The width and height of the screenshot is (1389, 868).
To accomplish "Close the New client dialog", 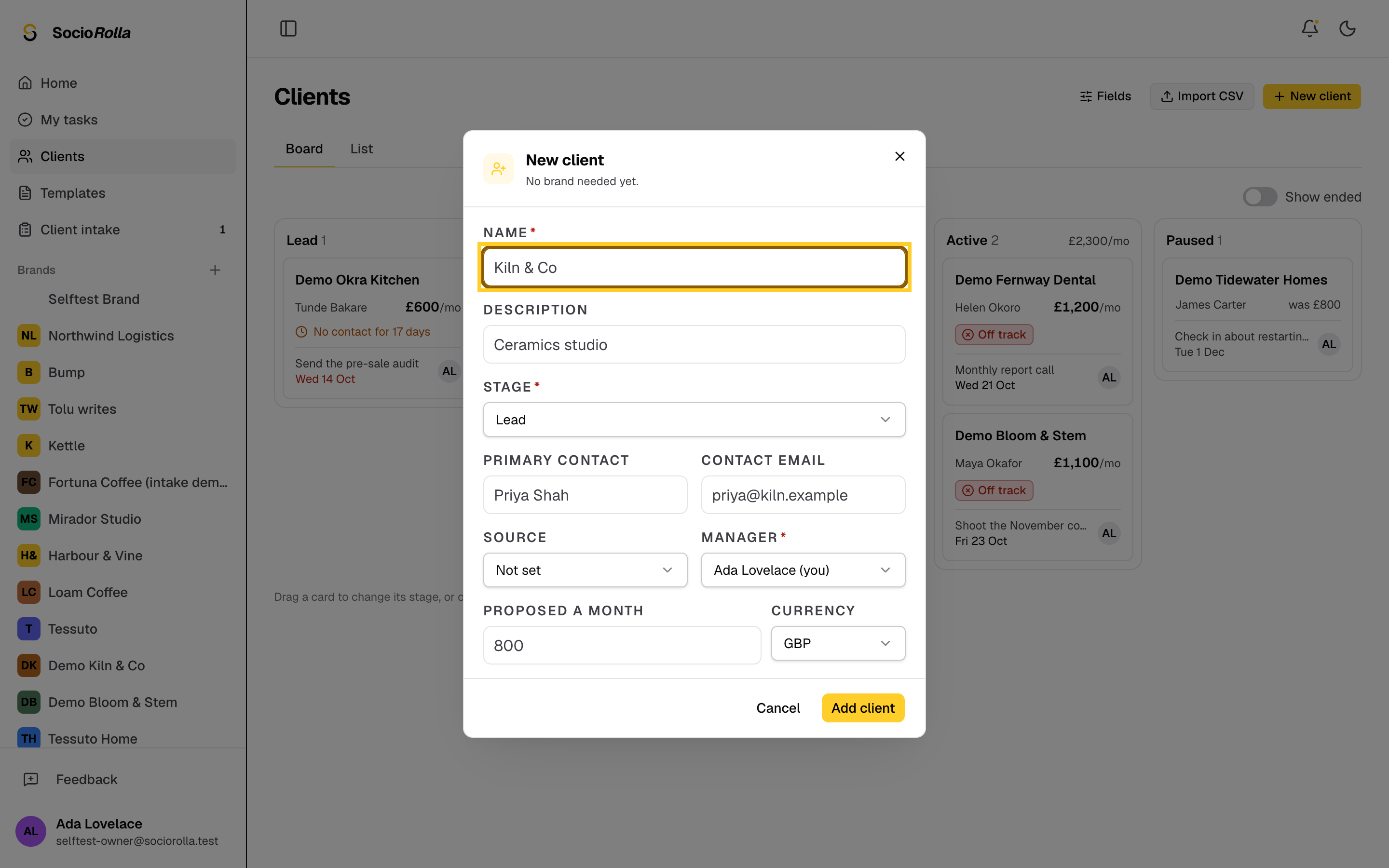I will click(x=899, y=156).
